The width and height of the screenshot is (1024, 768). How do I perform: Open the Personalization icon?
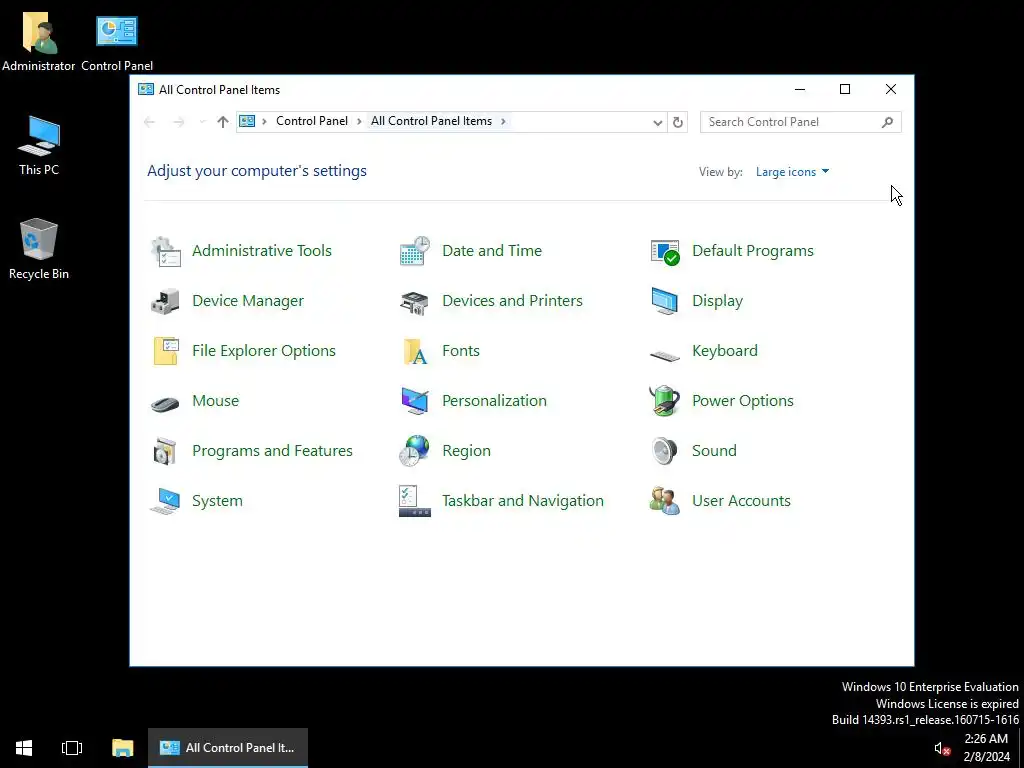[415, 401]
